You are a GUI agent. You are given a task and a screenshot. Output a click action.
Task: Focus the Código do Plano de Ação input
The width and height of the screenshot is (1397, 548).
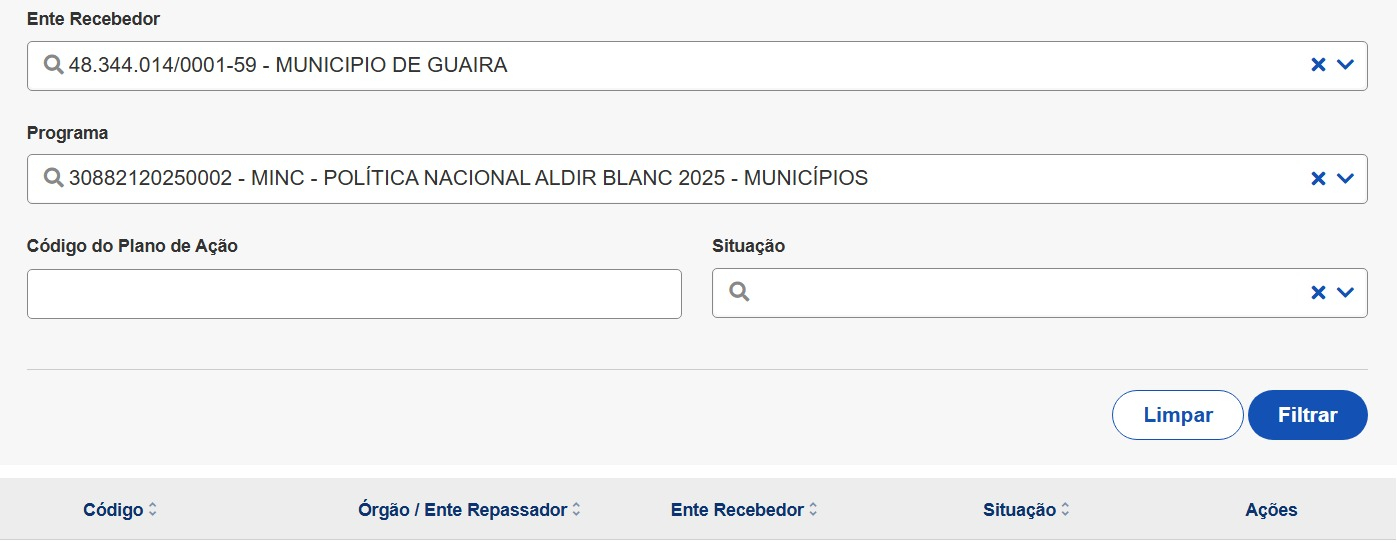coord(354,294)
